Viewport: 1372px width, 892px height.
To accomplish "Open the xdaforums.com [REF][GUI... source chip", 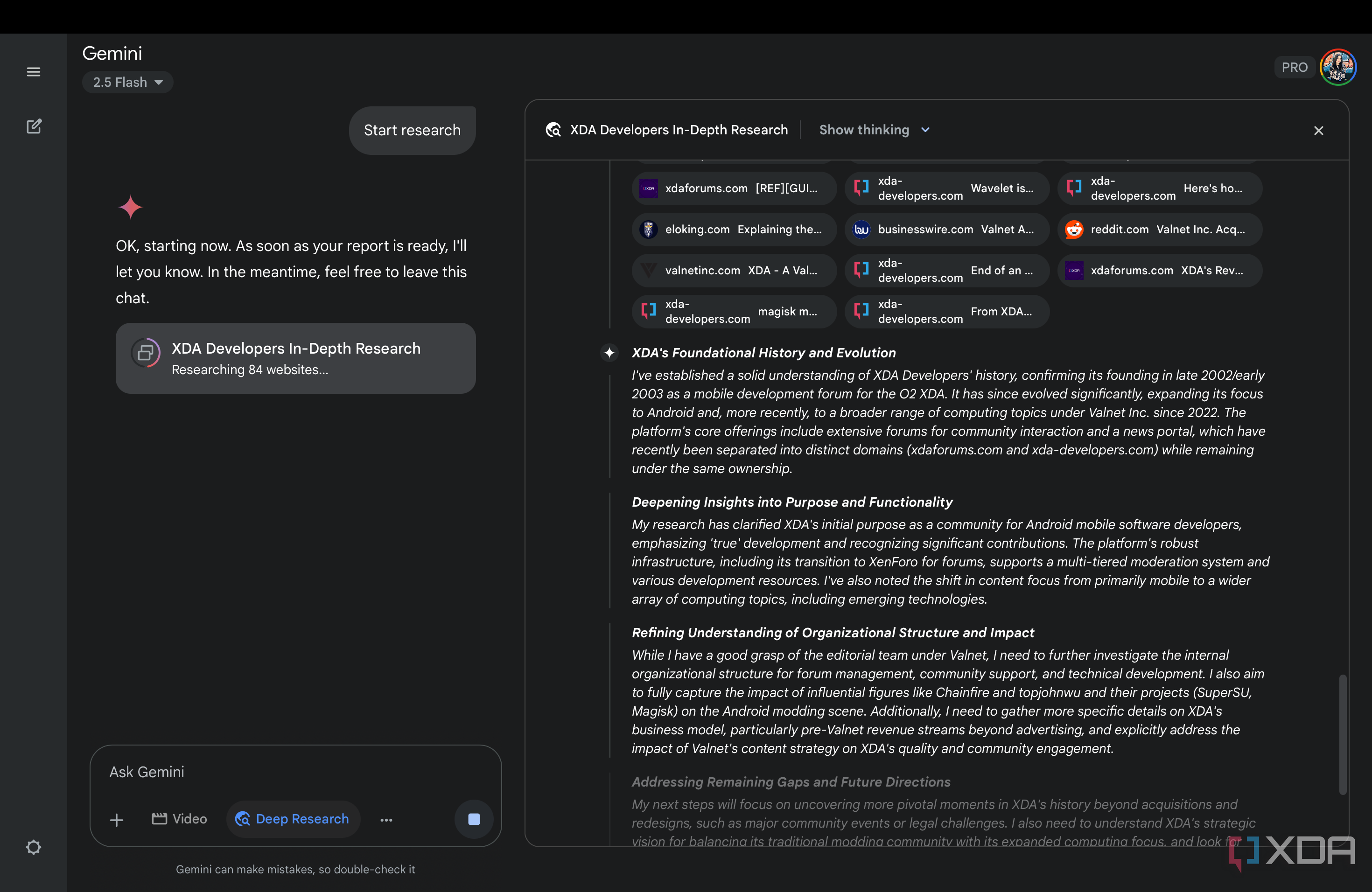I will point(734,188).
